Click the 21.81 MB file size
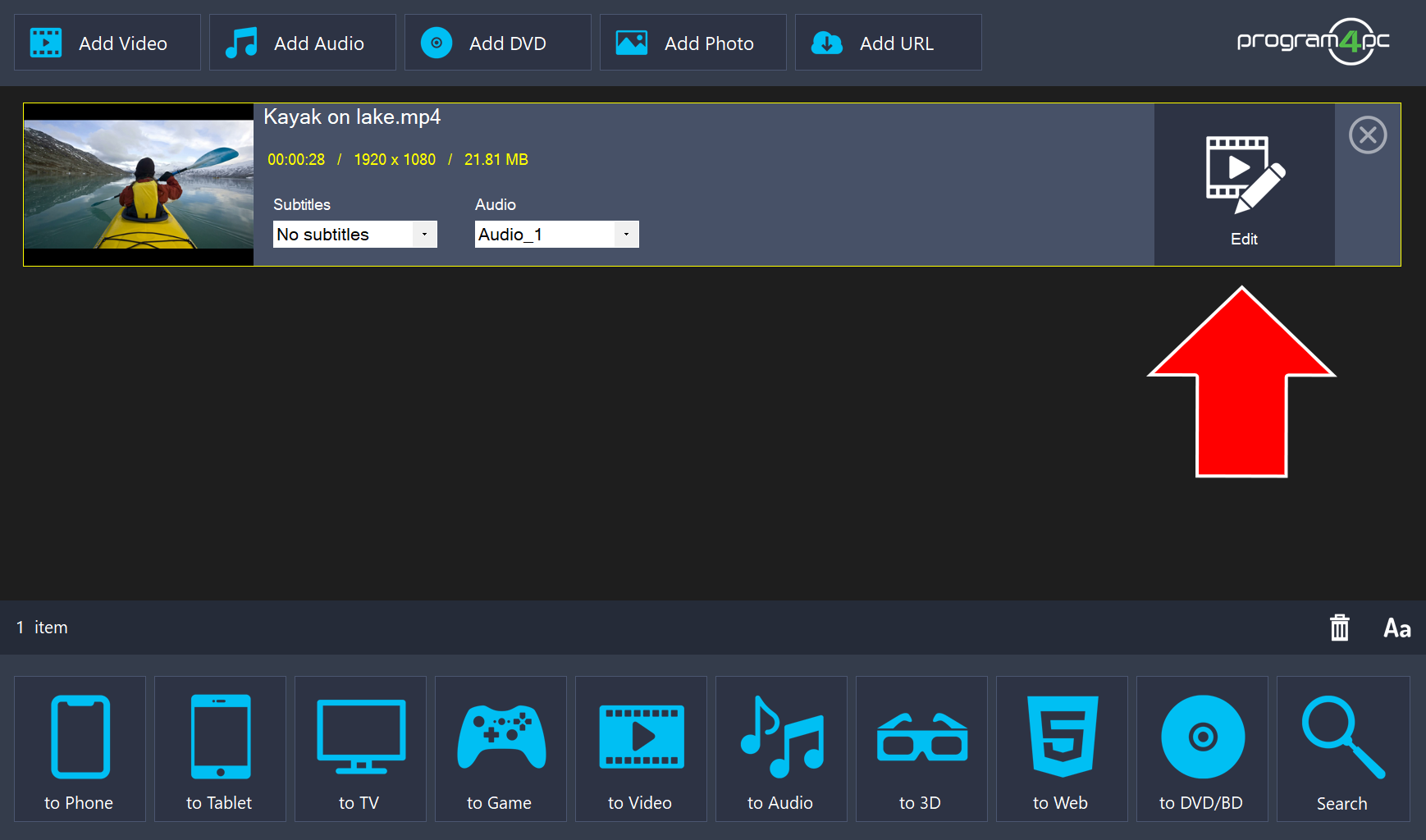The width and height of the screenshot is (1426, 840). [496, 160]
